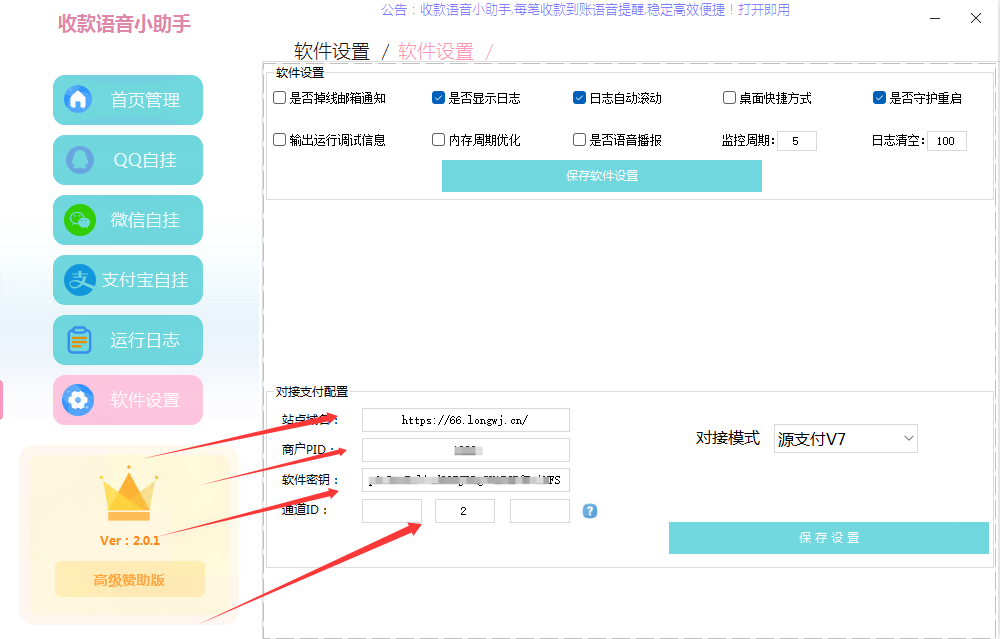The width and height of the screenshot is (1000, 639).
Task: Click the 站点域名 URL input field
Action: pos(464,419)
